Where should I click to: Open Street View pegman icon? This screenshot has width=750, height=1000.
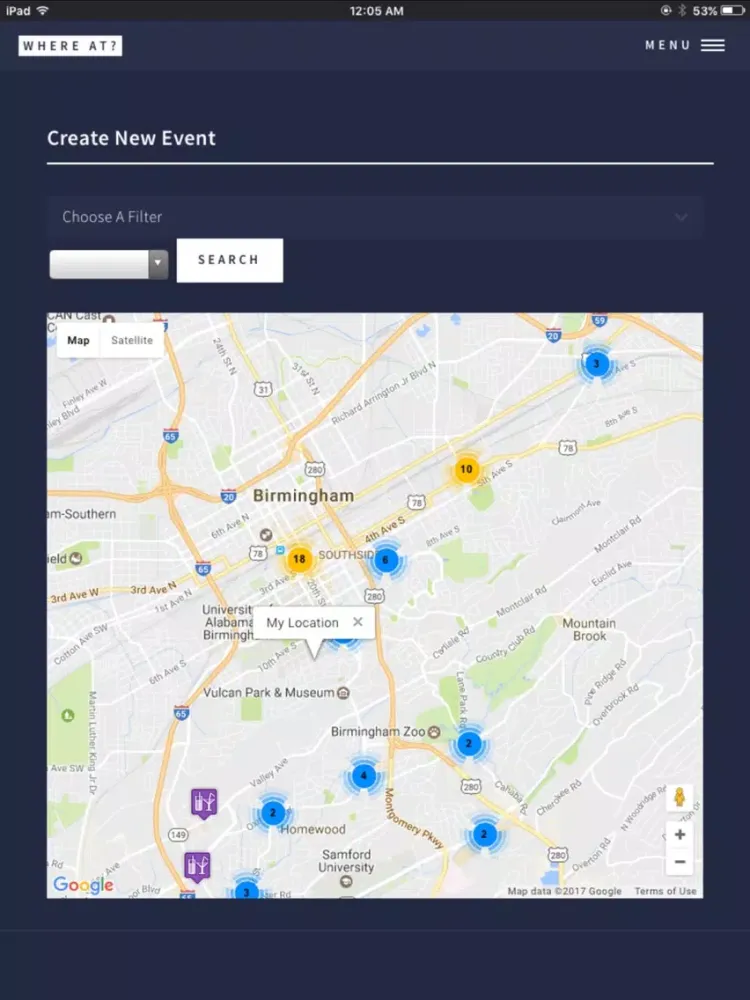pos(679,798)
